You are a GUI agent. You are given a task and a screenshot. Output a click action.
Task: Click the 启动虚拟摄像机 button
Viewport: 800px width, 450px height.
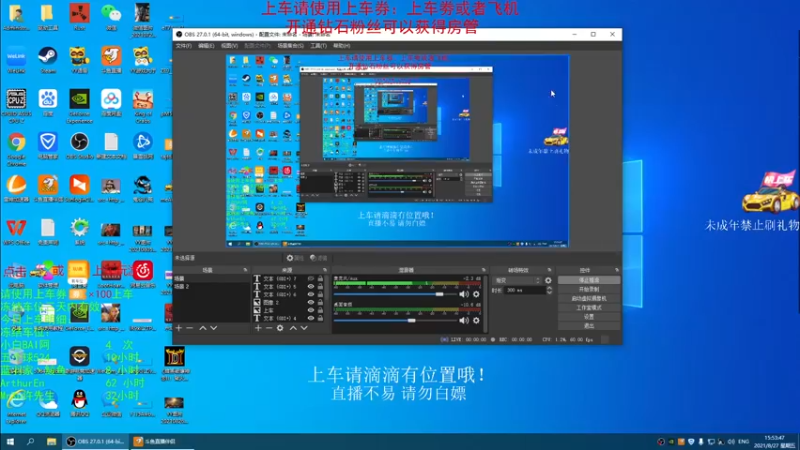pyautogui.click(x=589, y=298)
